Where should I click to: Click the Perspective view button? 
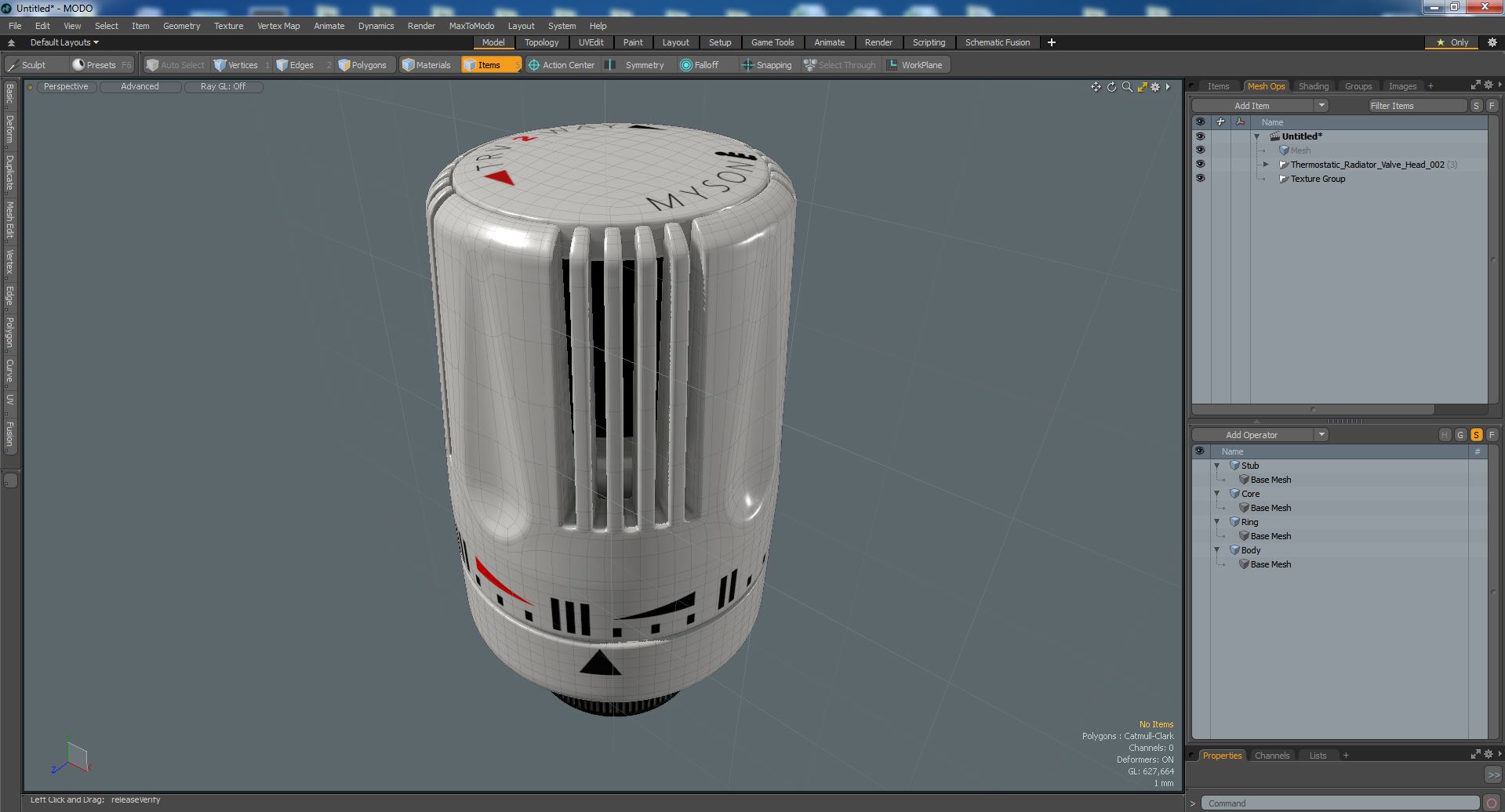click(66, 87)
